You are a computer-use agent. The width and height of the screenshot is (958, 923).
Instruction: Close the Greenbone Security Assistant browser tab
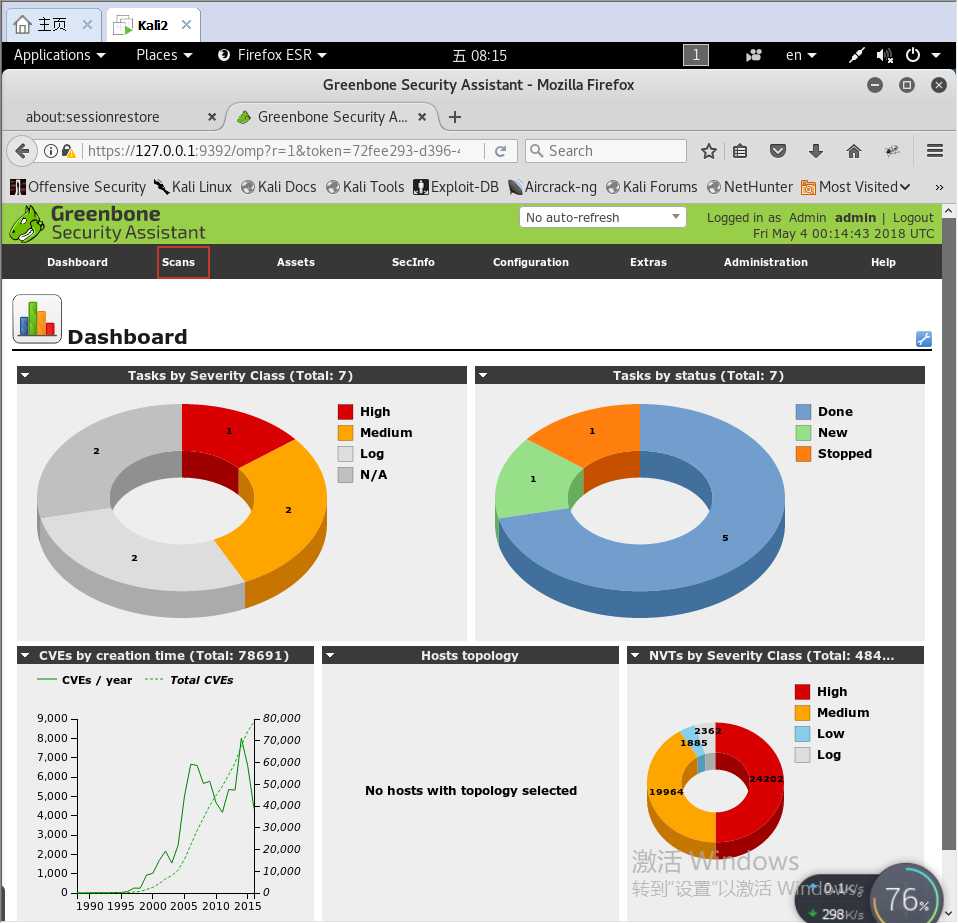coord(422,117)
